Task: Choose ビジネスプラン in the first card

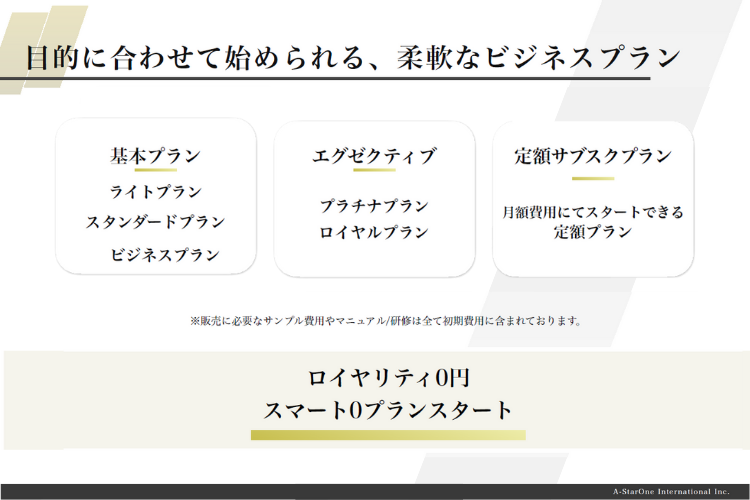Action: point(165,254)
